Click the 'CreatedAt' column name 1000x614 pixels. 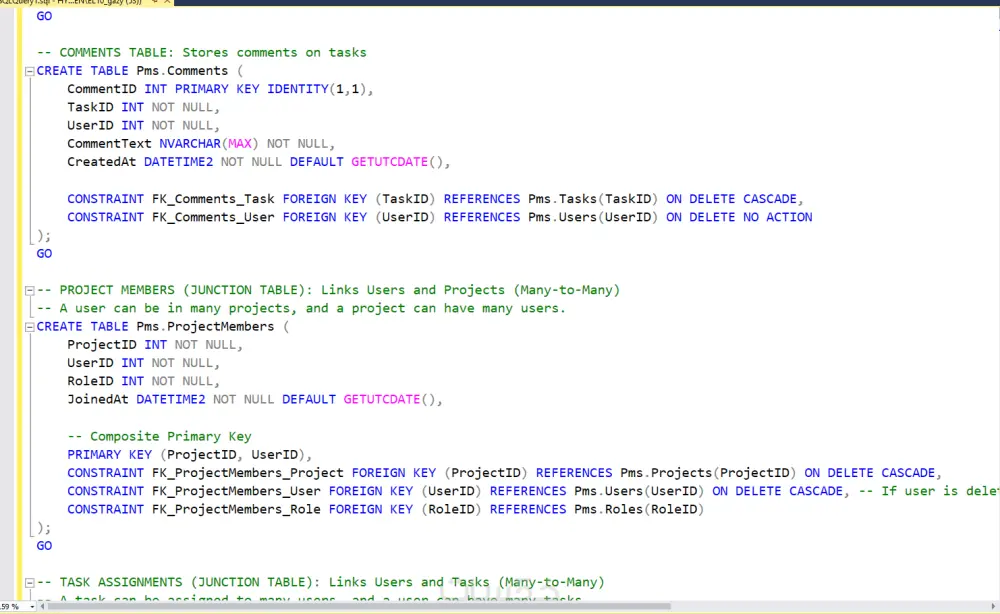click(x=101, y=162)
